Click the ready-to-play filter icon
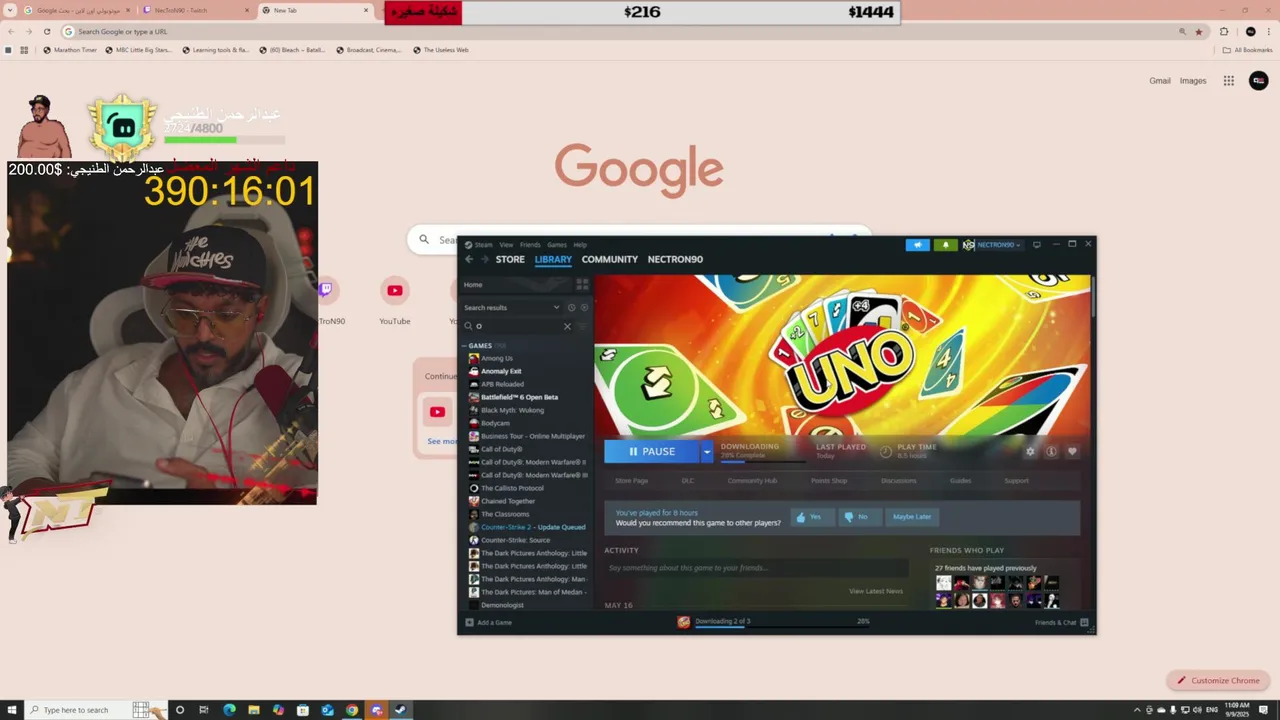Image resolution: width=1280 pixels, height=720 pixels. [x=584, y=307]
